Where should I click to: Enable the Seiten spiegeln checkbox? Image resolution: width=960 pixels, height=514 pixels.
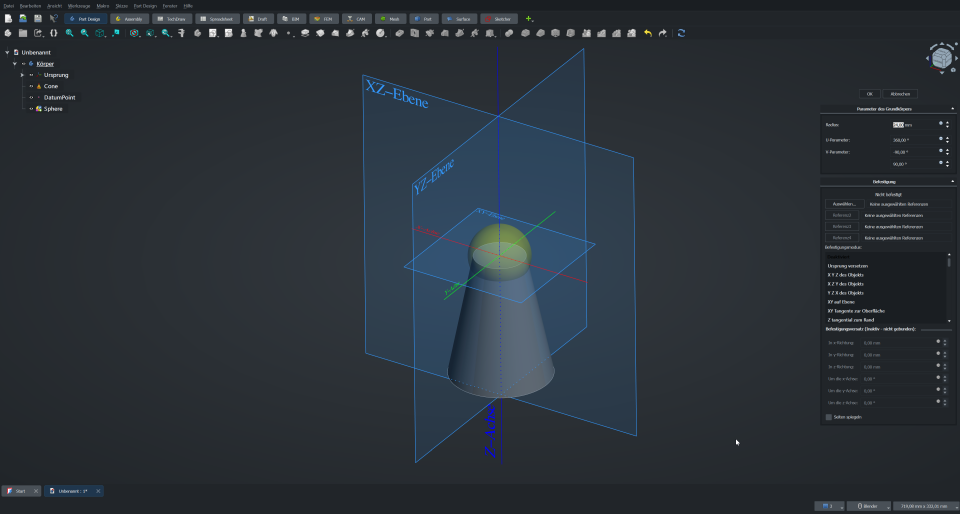click(828, 417)
